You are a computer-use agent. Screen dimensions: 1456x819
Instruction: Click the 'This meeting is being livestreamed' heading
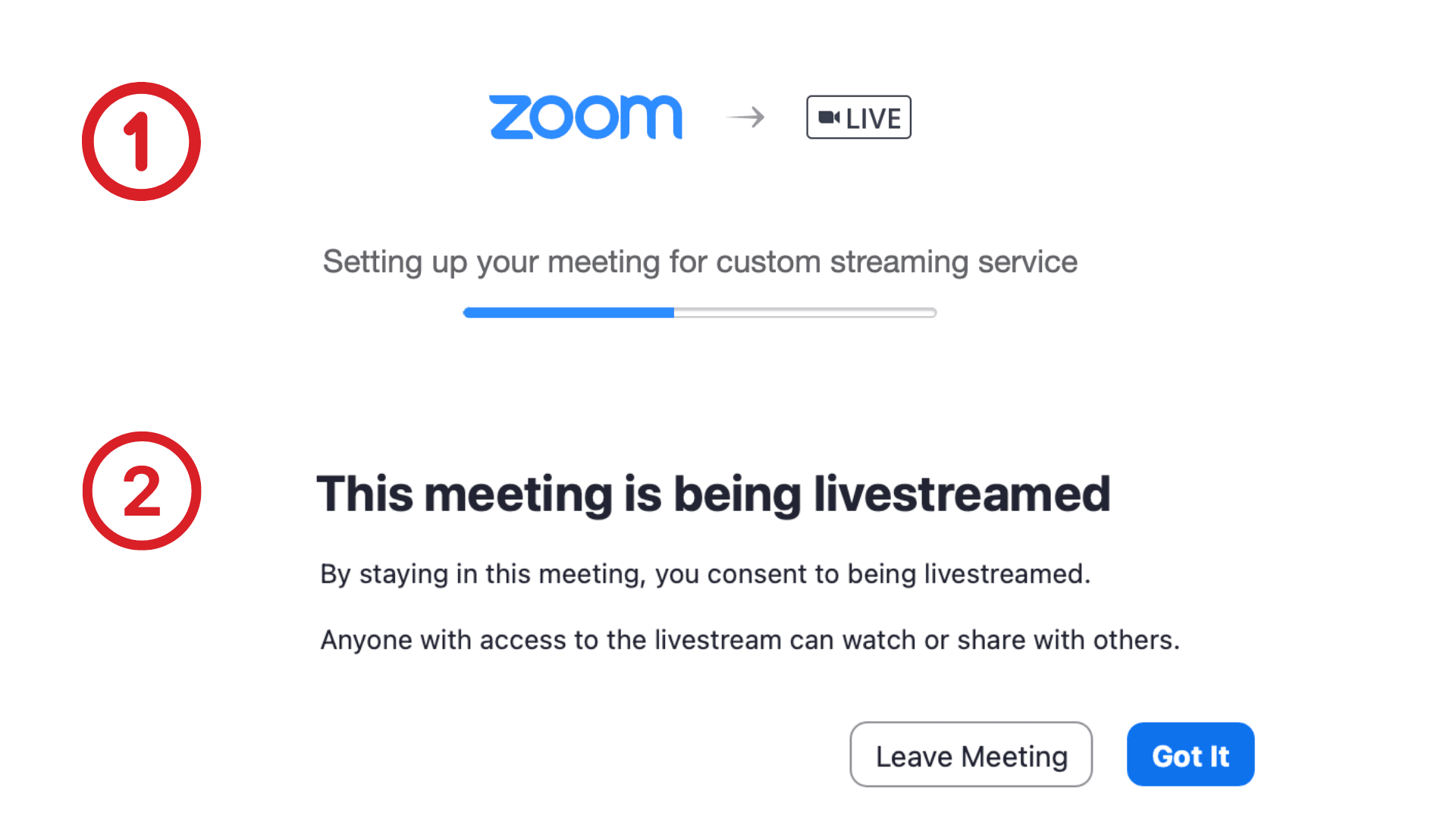[713, 494]
